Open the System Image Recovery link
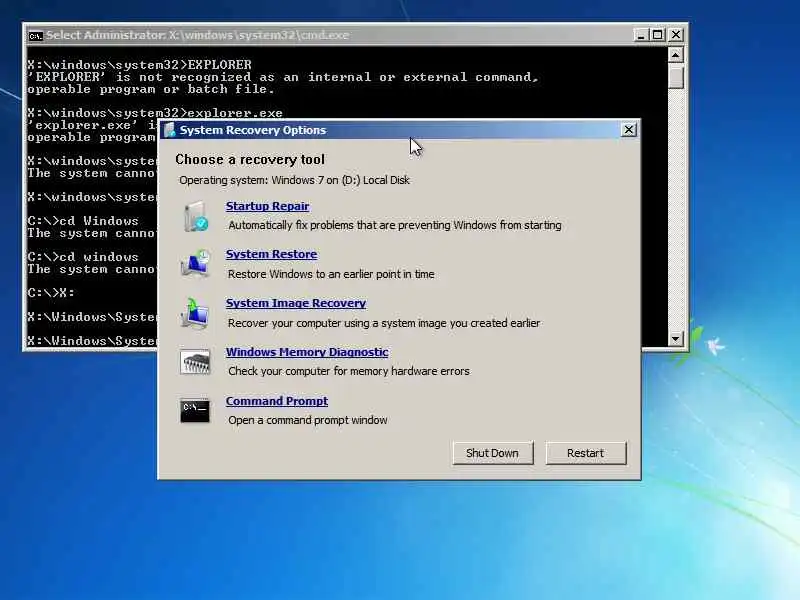Screen dimensions: 800x600 296,303
